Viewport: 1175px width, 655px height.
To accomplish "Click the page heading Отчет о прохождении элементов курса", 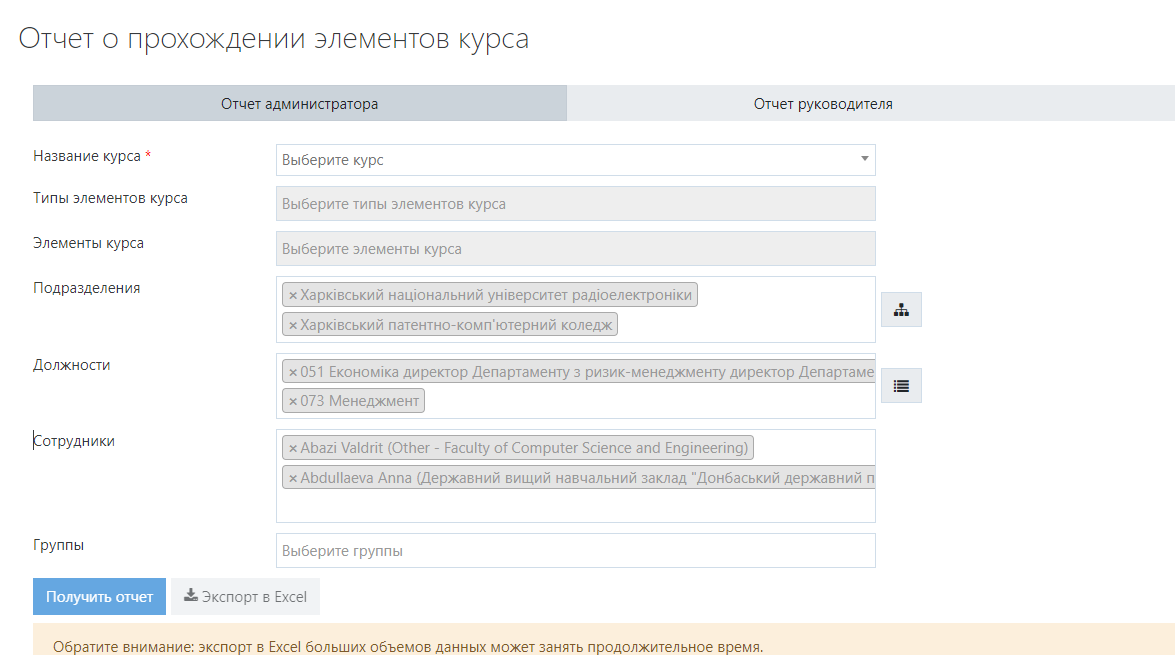I will [274, 39].
